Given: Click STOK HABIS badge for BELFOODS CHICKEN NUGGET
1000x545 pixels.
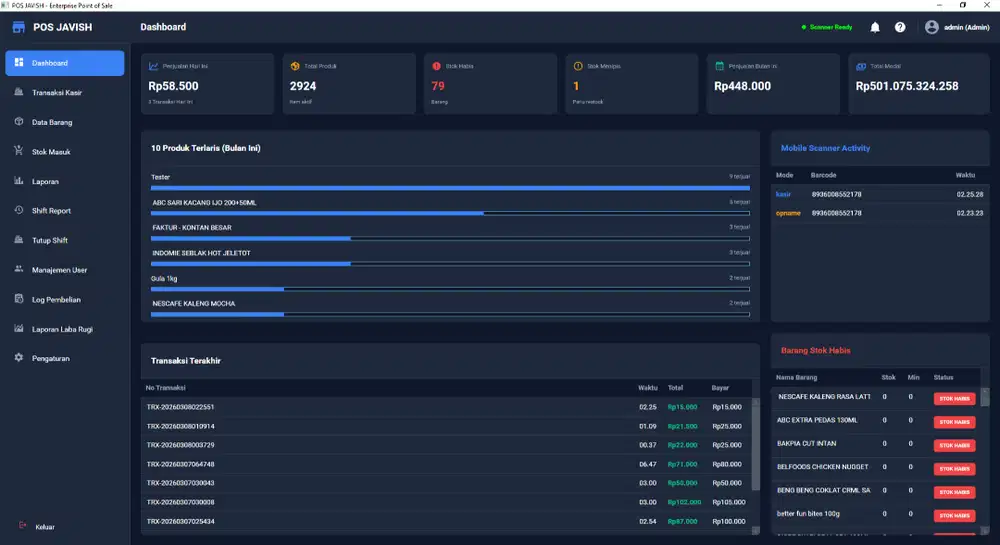Looking at the screenshot, I should [x=954, y=468].
